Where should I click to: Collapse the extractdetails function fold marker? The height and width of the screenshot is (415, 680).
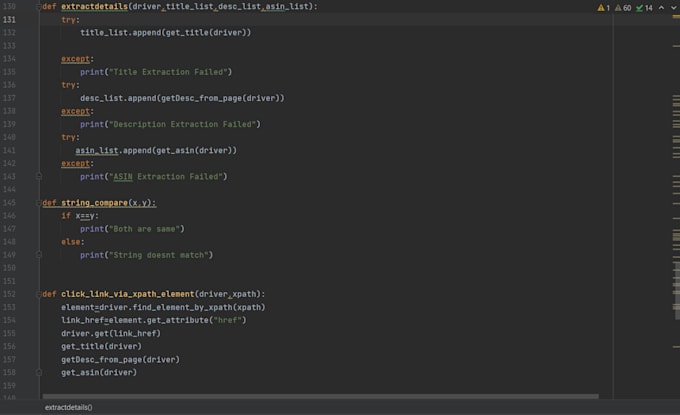39,7
